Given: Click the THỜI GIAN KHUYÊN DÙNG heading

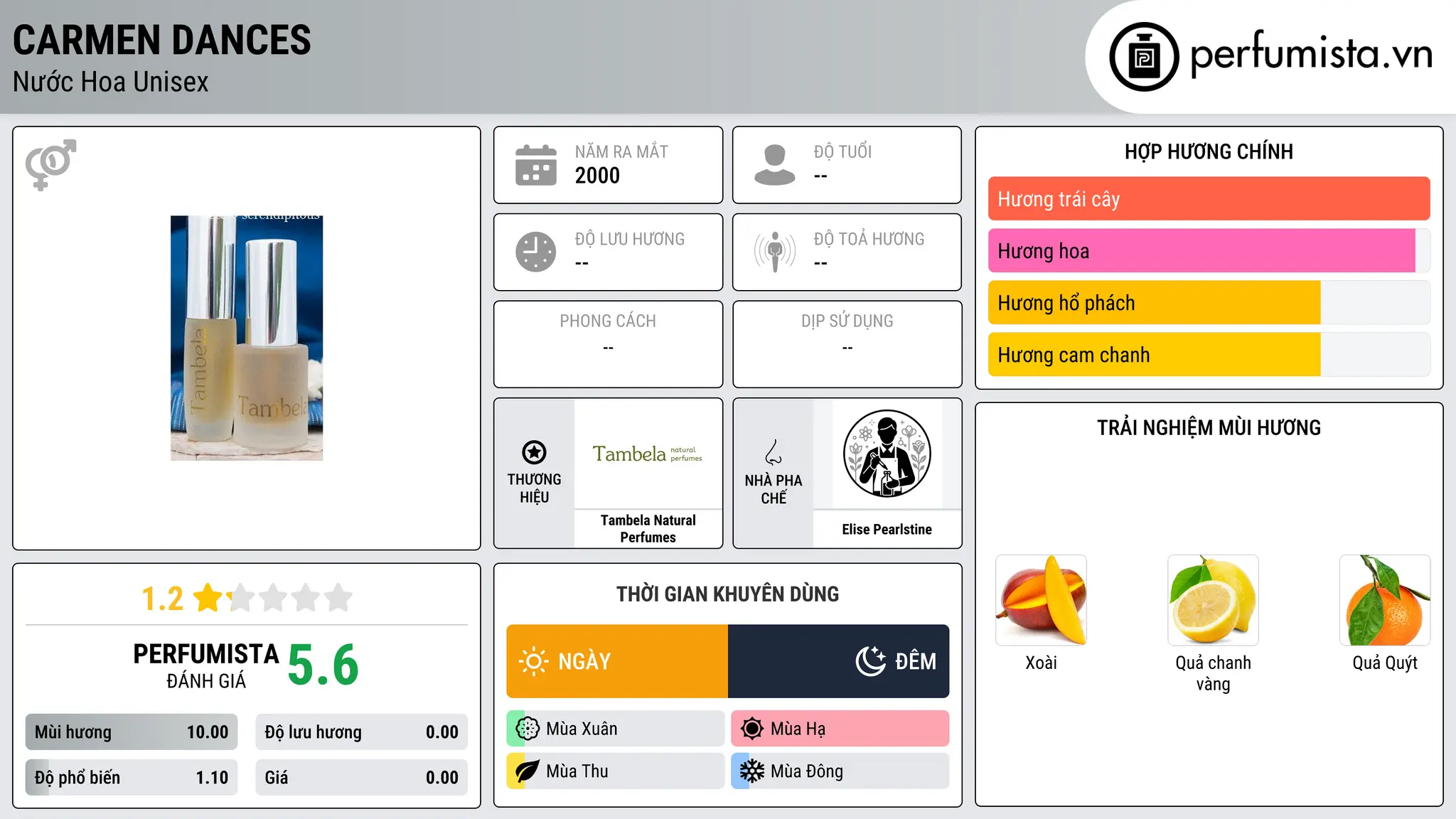Looking at the screenshot, I should click(x=728, y=594).
